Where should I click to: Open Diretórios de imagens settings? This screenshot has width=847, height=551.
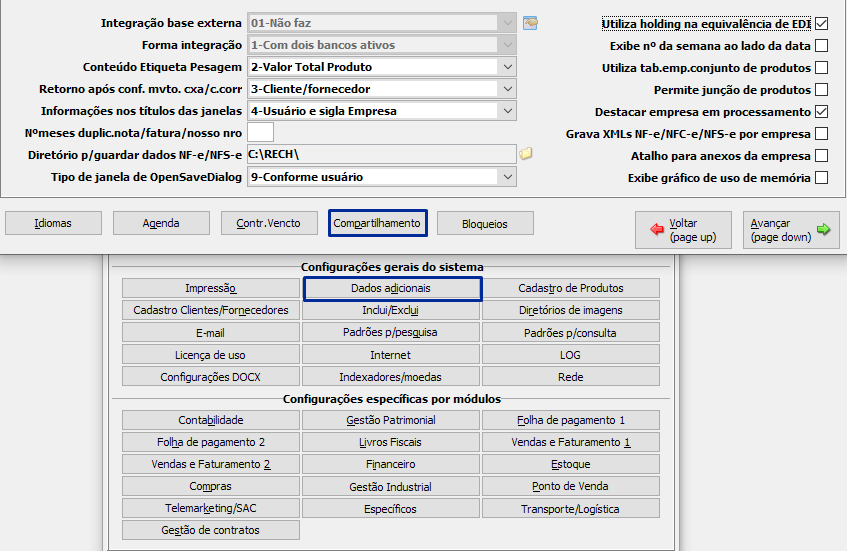(x=571, y=310)
